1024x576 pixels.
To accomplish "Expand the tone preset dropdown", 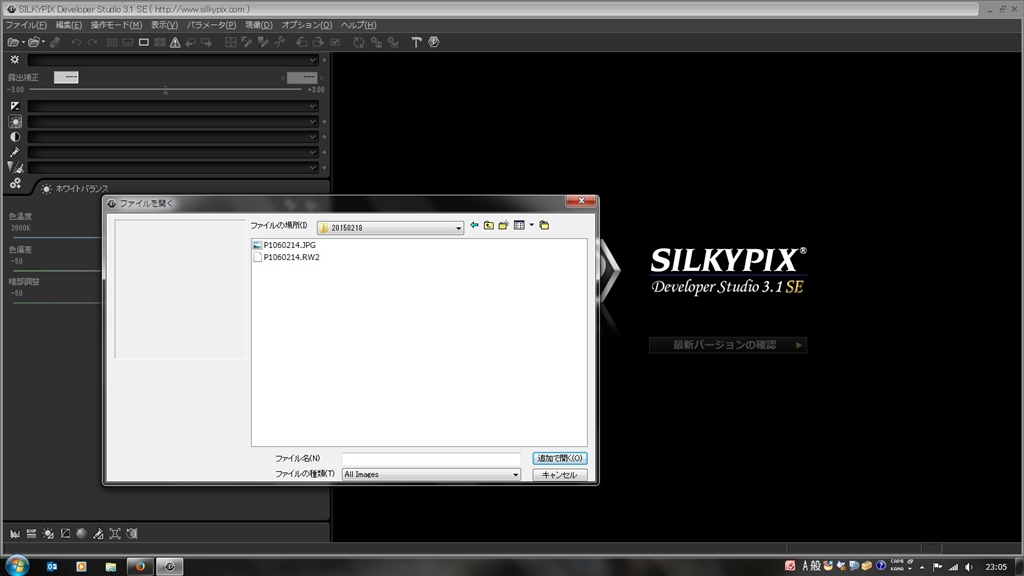I will (x=312, y=137).
